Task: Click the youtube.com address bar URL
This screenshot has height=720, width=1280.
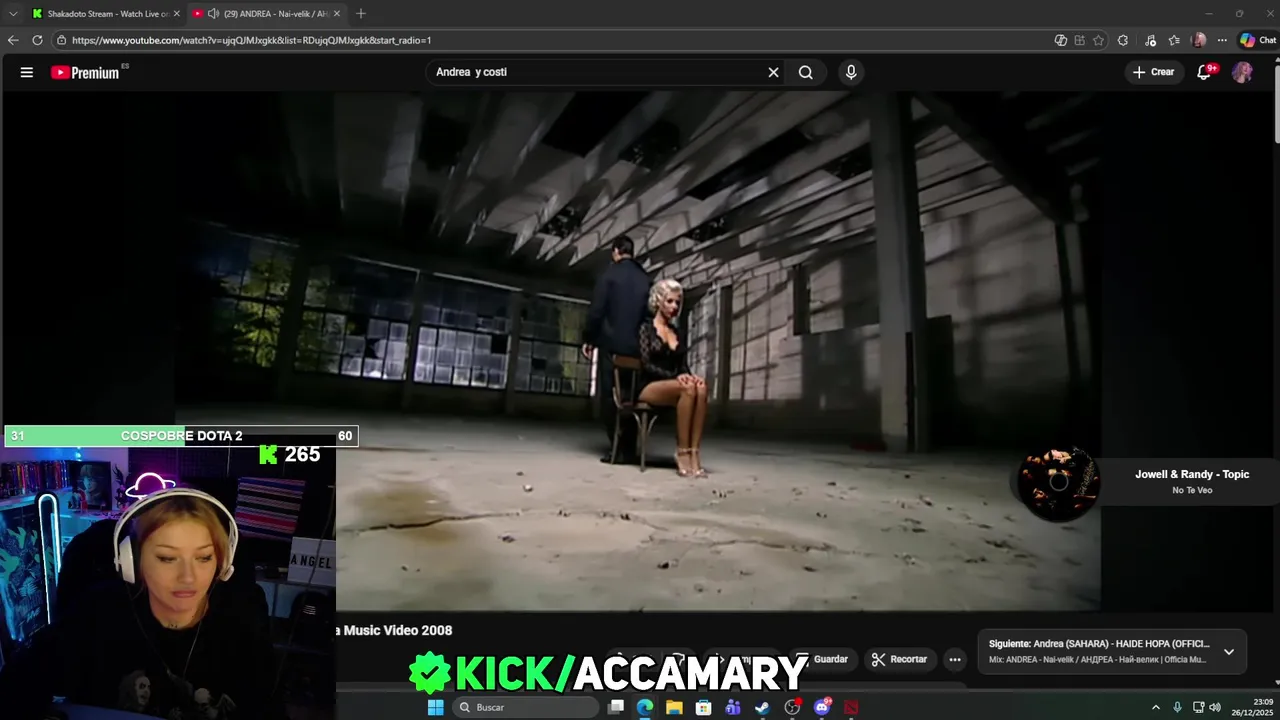Action: pyautogui.click(x=251, y=40)
